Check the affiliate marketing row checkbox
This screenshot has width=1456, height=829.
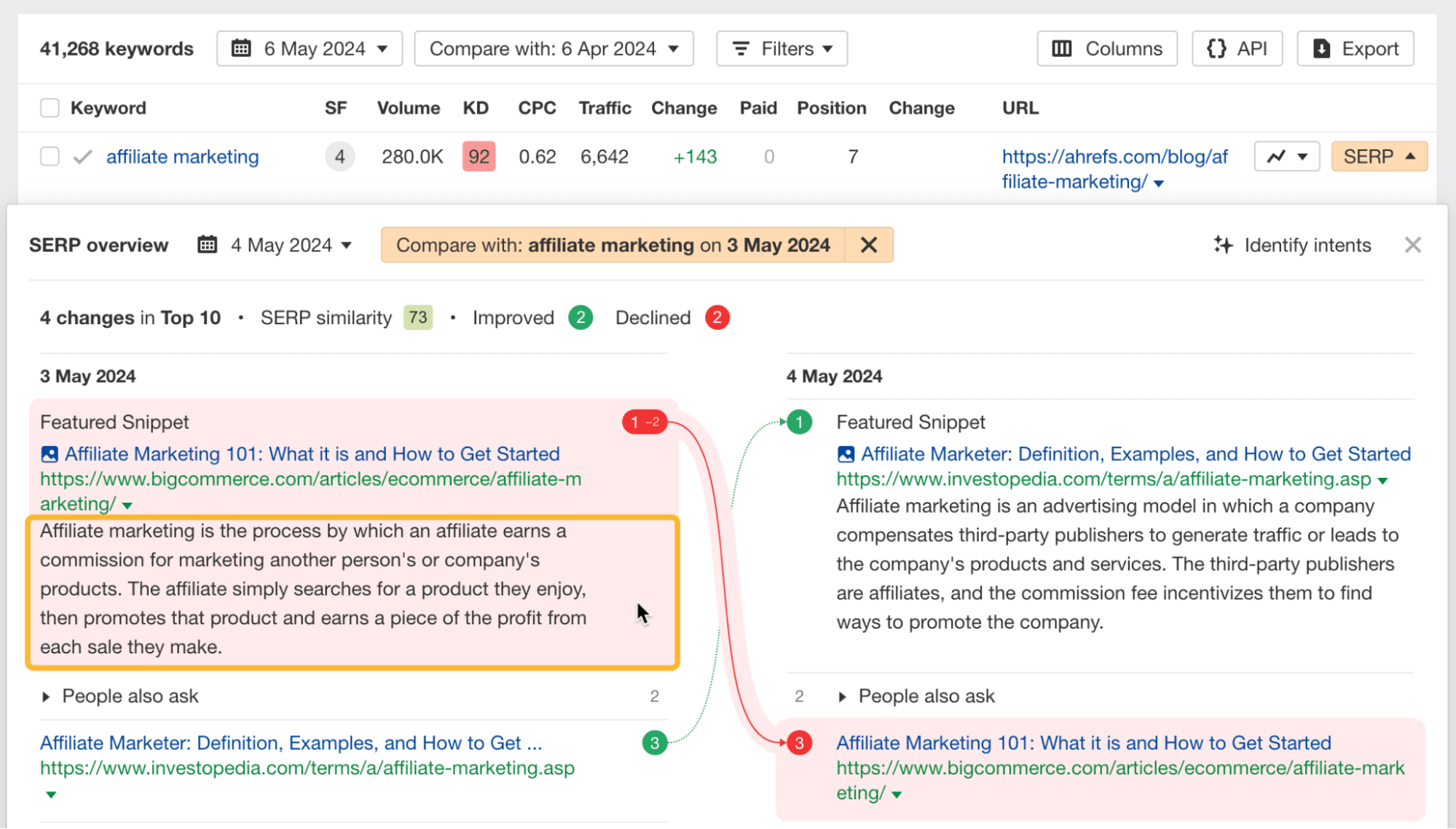click(50, 156)
